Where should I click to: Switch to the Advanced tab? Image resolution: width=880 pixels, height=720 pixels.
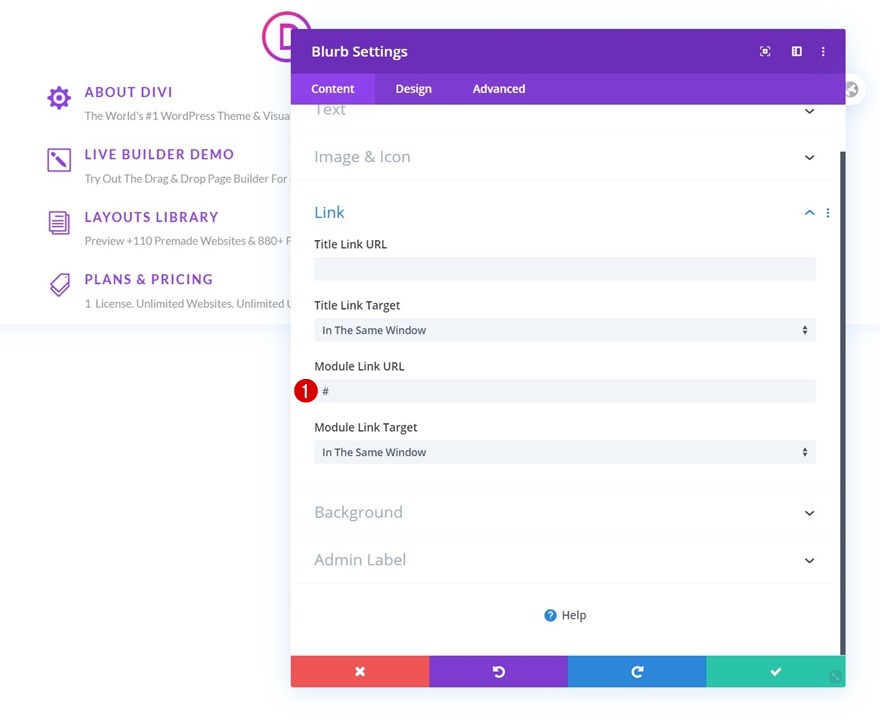[498, 89]
